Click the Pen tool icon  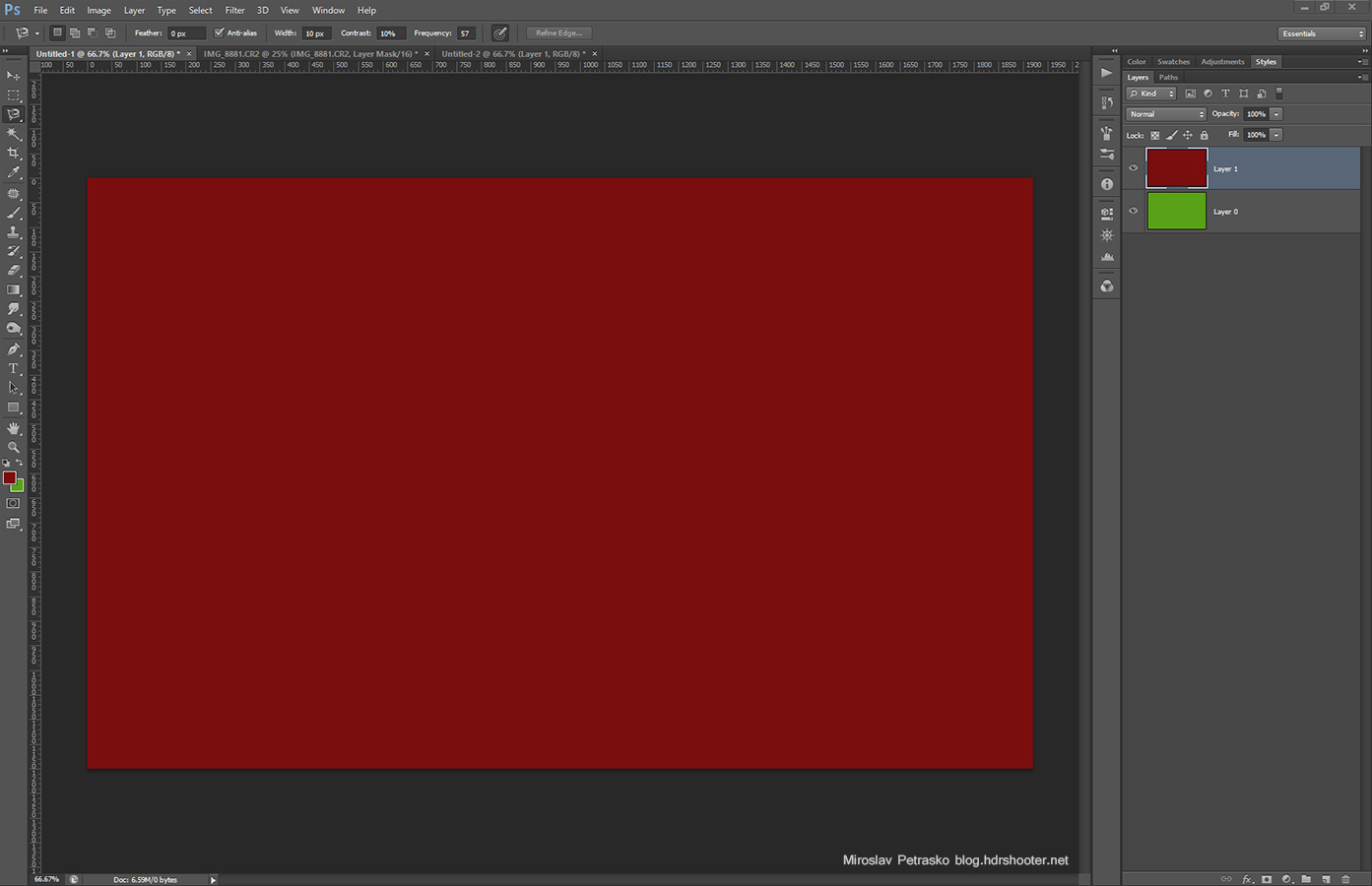click(x=13, y=349)
